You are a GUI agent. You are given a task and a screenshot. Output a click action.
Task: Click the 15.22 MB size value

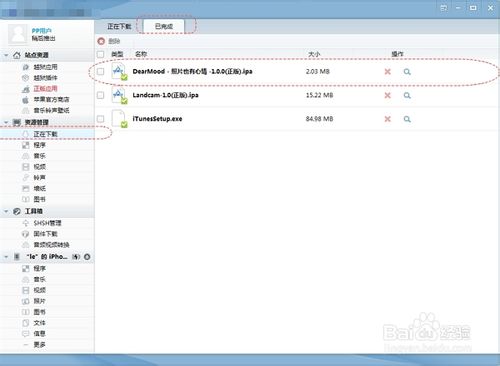(319, 95)
